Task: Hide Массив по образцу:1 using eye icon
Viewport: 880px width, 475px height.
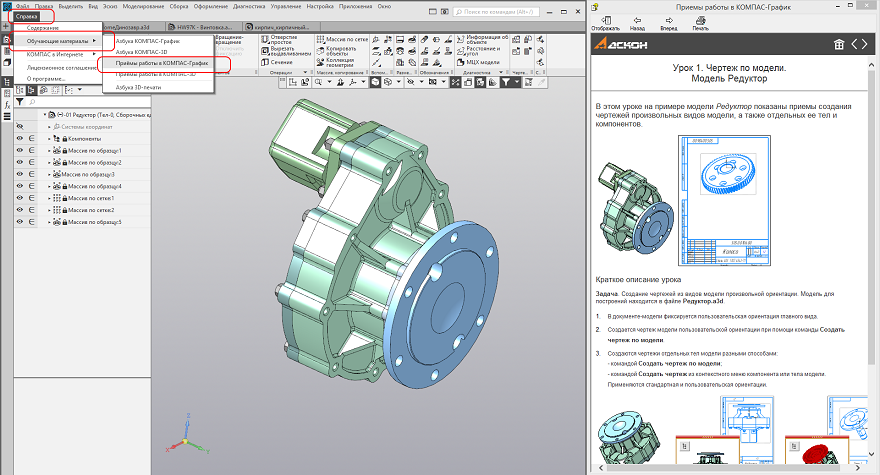Action: click(20, 150)
